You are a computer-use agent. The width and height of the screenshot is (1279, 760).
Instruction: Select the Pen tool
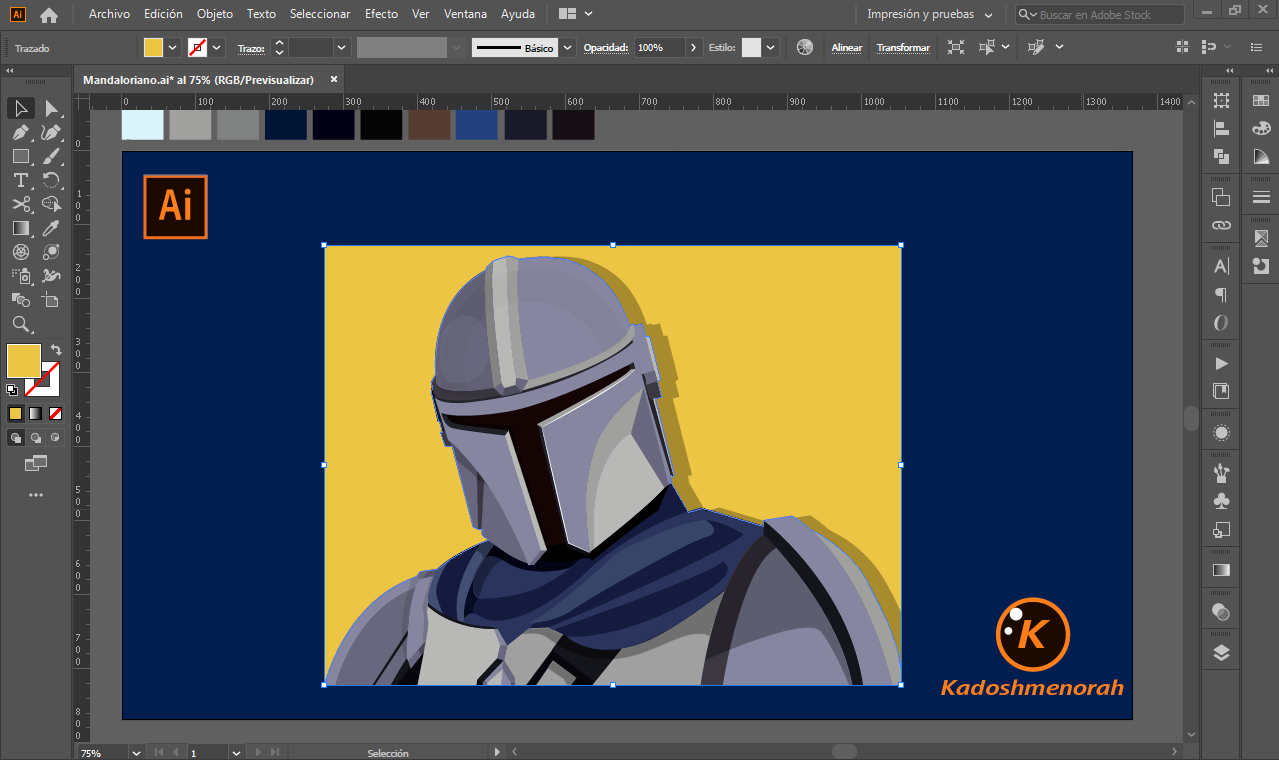tap(21, 133)
